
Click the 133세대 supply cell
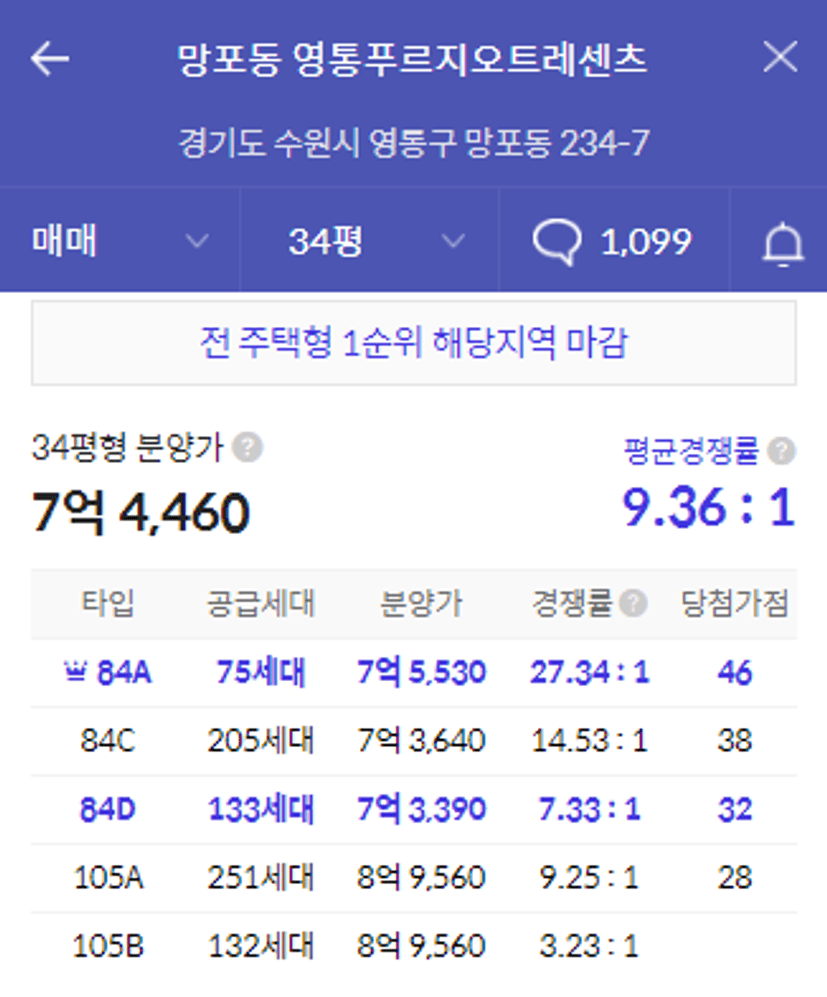261,809
